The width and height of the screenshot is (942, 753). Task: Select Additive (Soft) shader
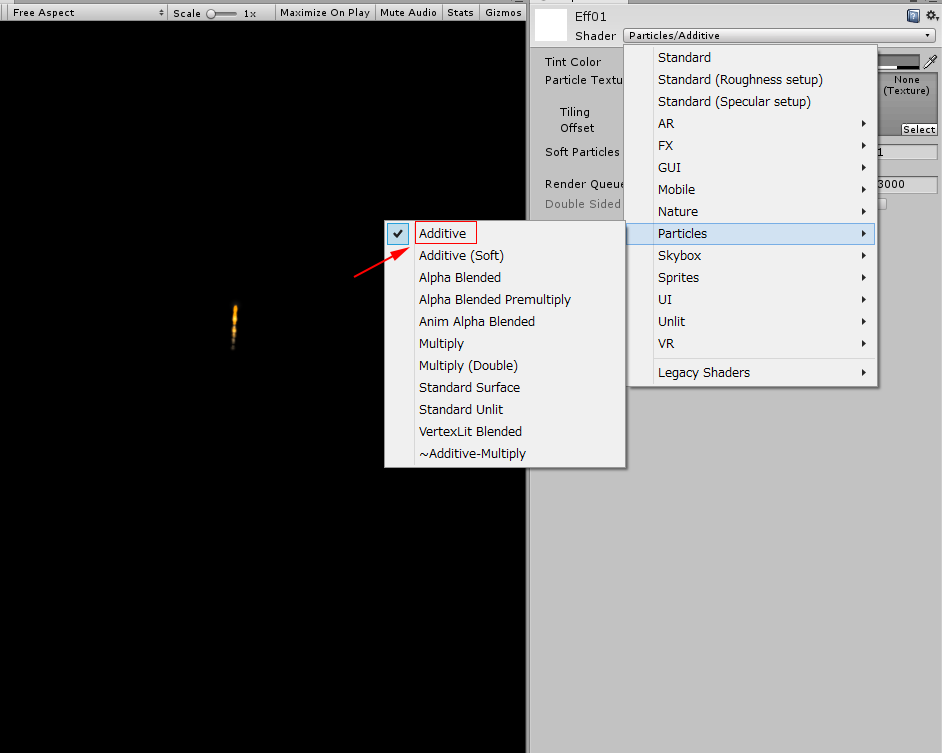point(505,255)
